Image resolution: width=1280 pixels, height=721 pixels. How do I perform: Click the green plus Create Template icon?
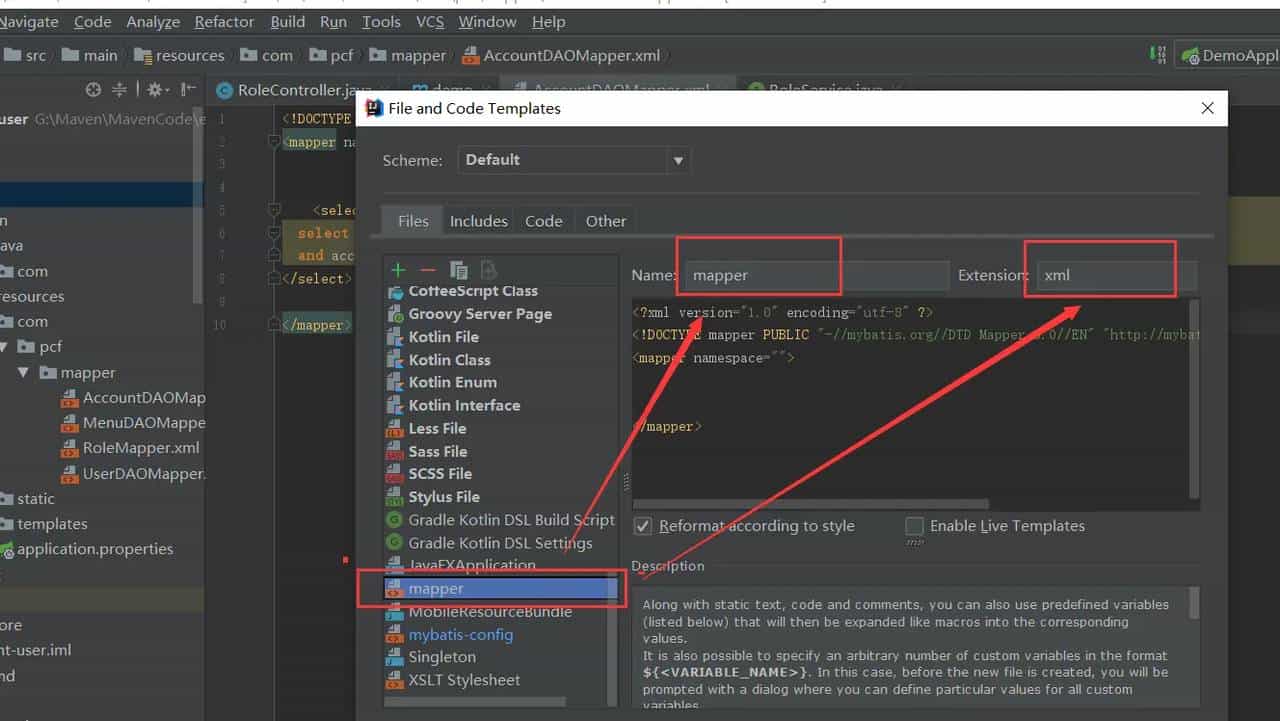pyautogui.click(x=398, y=270)
